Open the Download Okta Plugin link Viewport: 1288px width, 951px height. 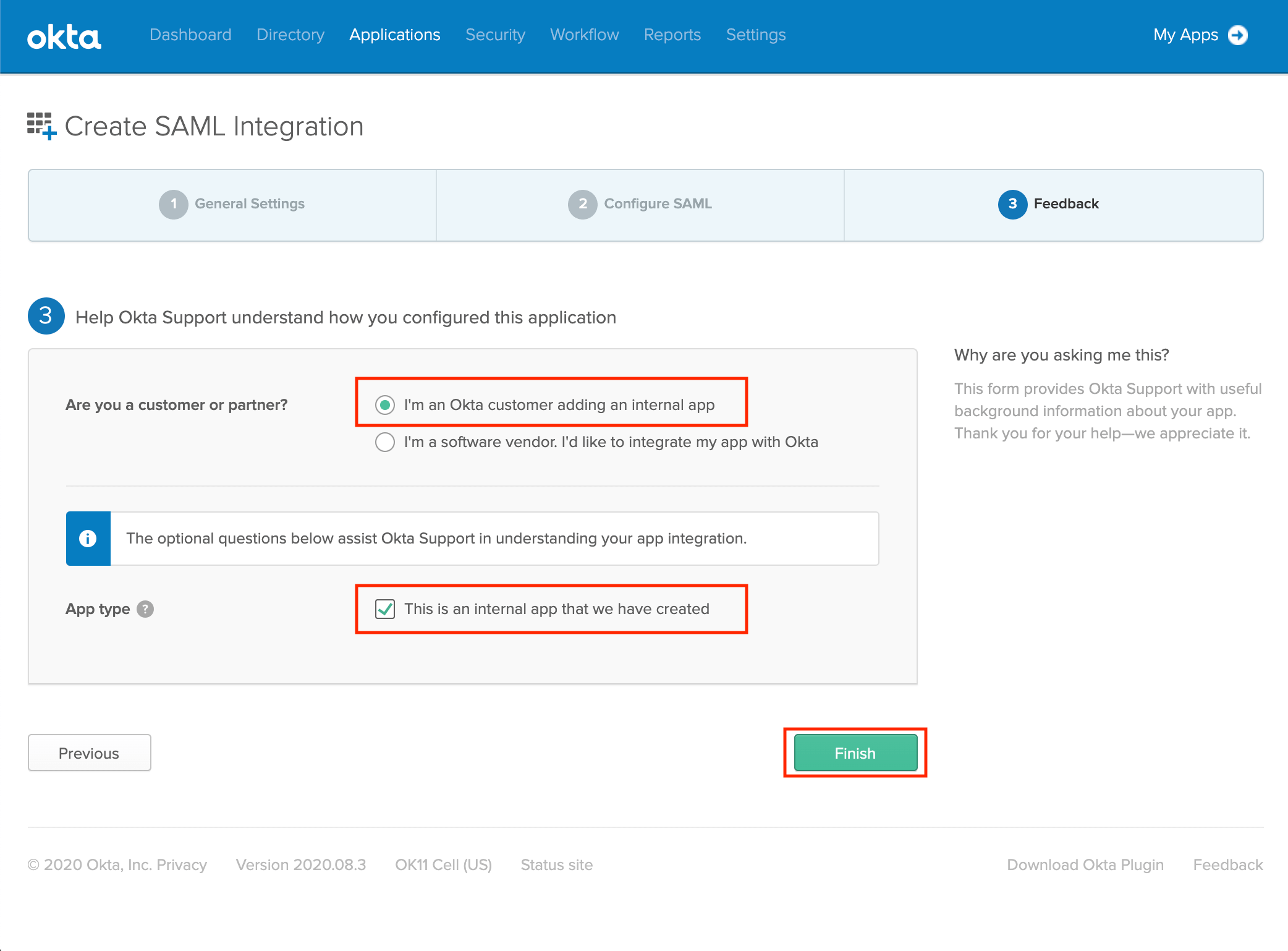point(1085,864)
